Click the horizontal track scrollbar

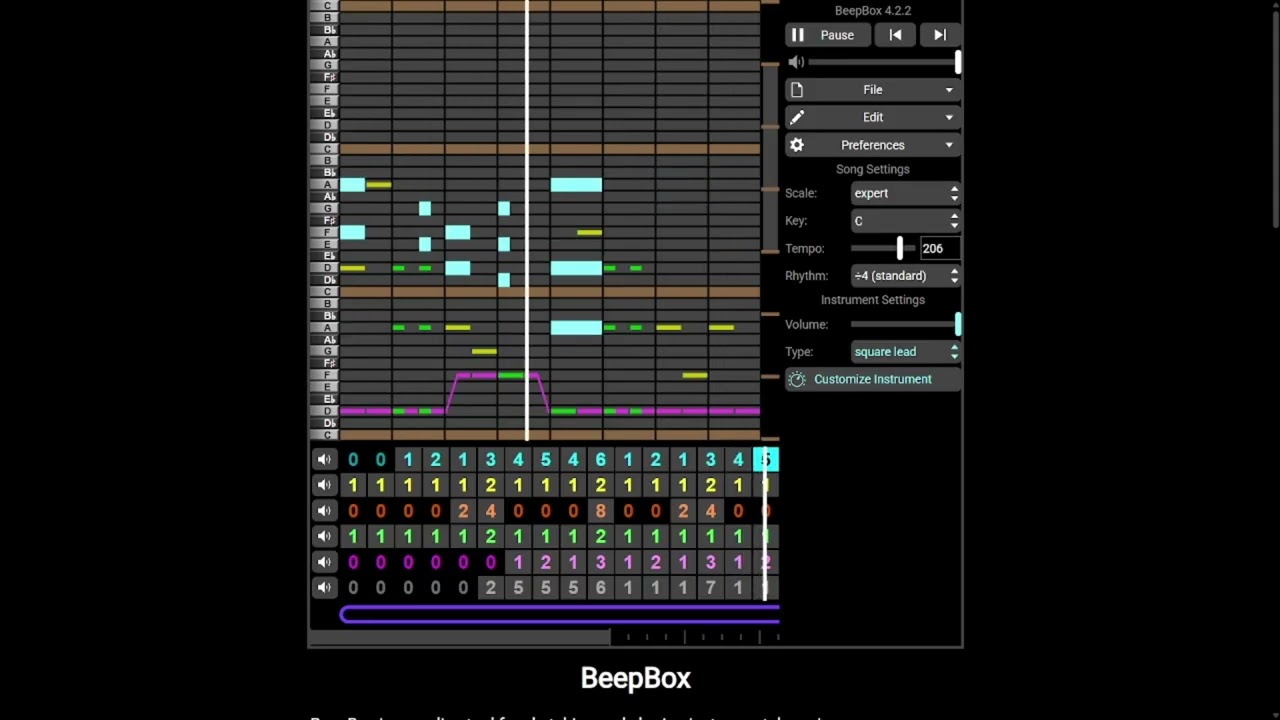click(460, 637)
